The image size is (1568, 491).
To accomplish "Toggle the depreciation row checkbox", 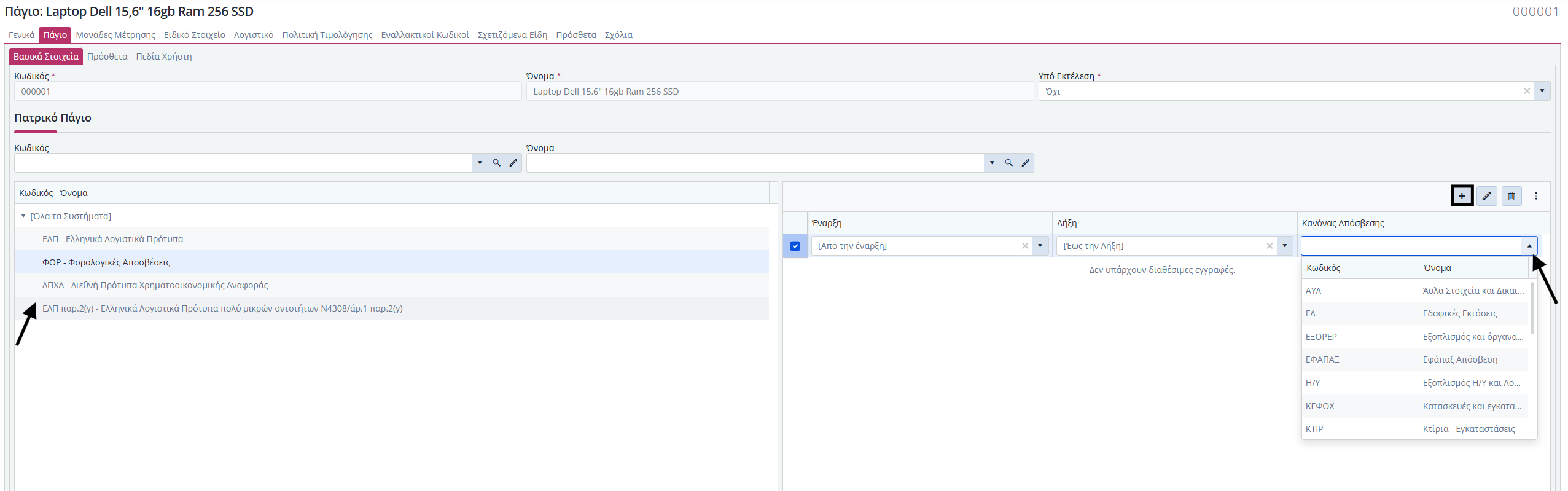I will (795, 246).
